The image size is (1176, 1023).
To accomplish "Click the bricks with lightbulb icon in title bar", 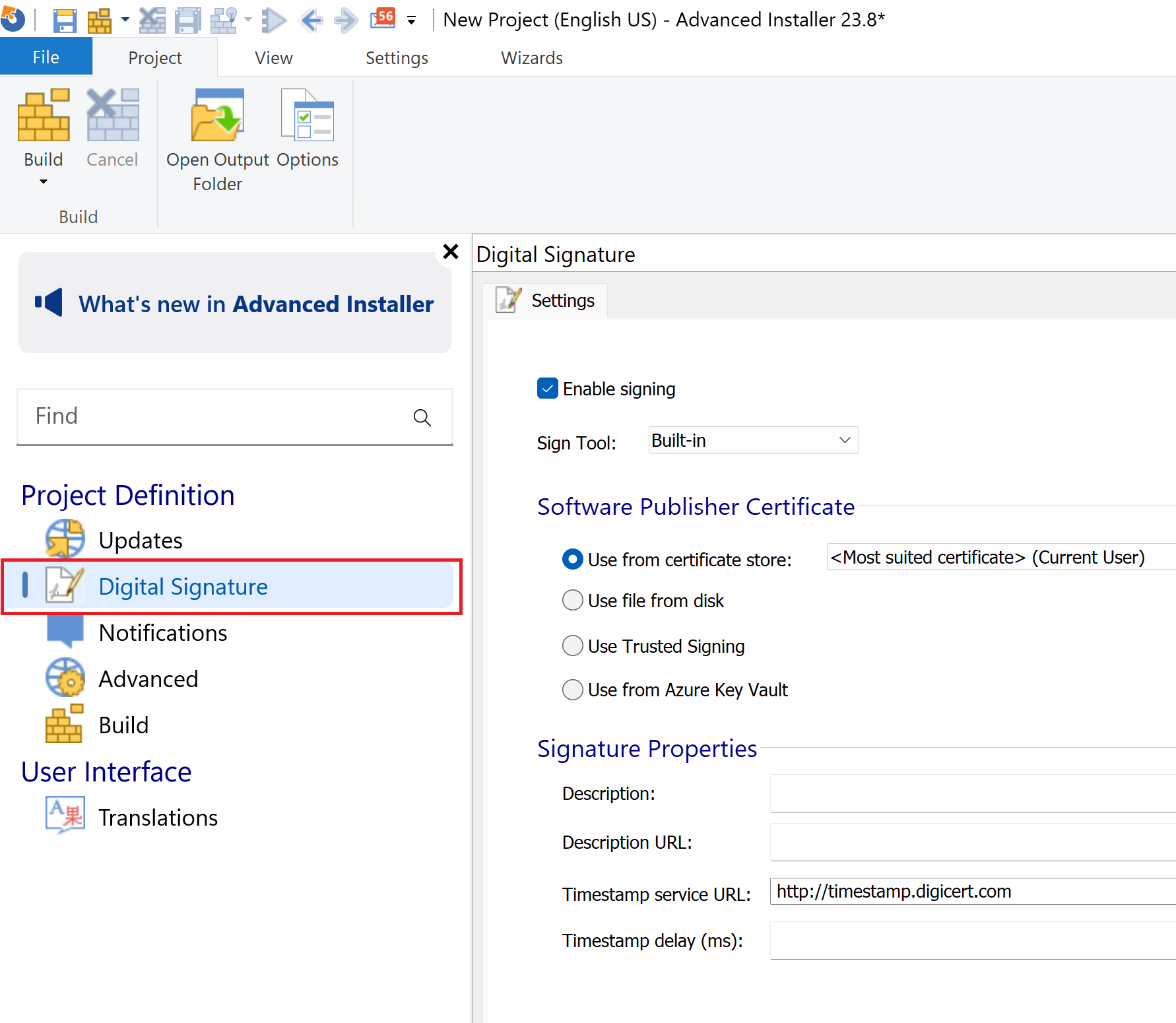I will (224, 20).
